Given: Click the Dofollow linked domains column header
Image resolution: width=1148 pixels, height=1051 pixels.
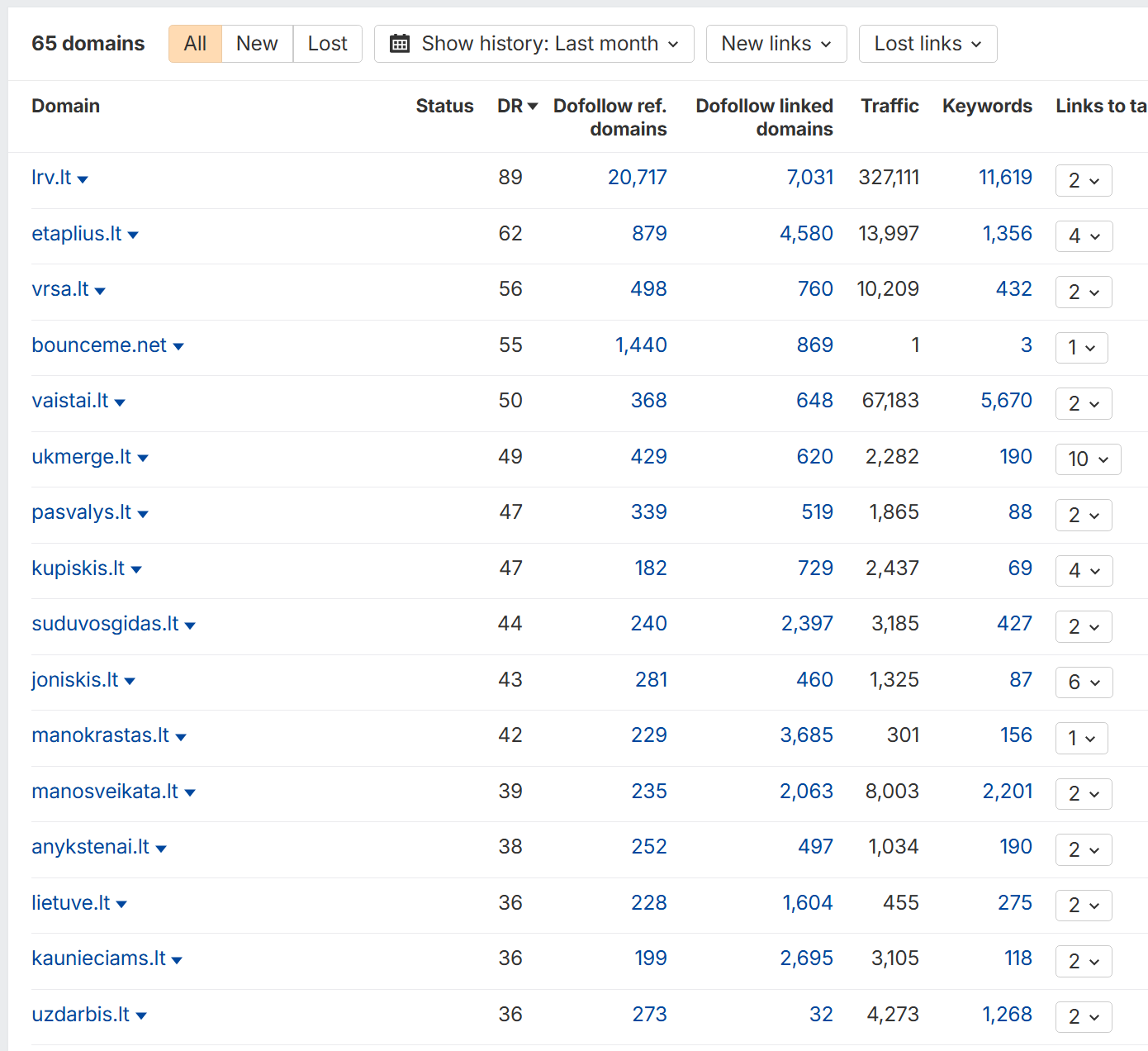Looking at the screenshot, I should tap(764, 117).
